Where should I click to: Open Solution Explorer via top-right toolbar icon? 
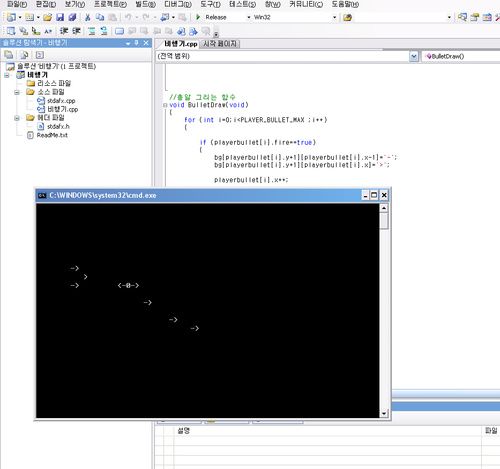462,17
